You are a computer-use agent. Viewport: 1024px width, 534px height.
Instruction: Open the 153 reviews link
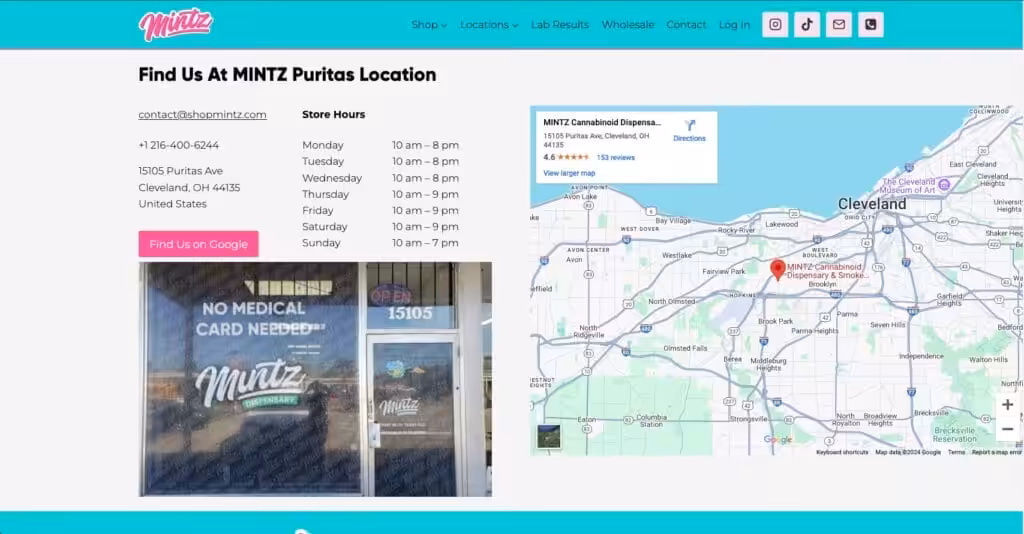coord(616,157)
